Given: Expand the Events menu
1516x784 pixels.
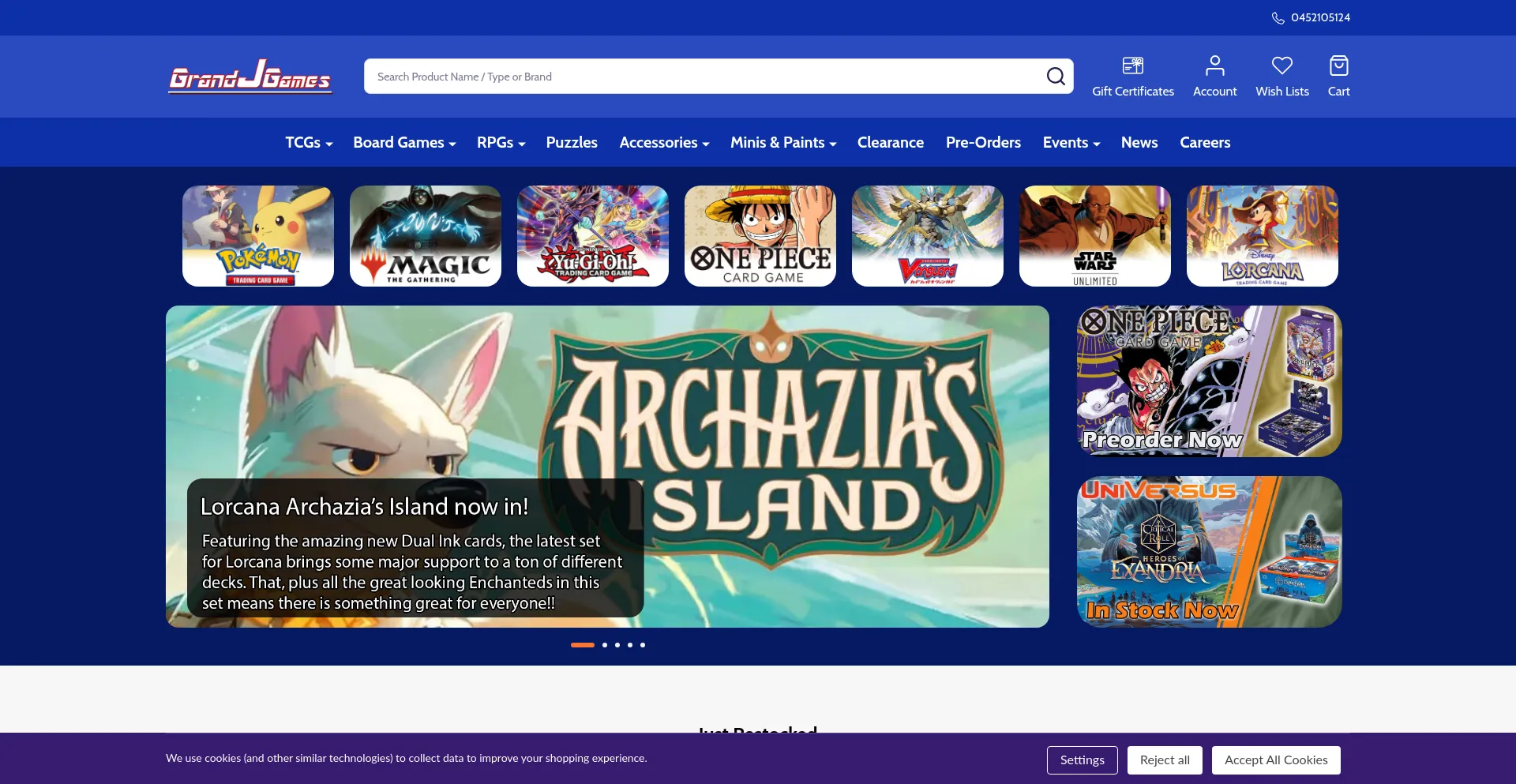Looking at the screenshot, I should (x=1071, y=143).
